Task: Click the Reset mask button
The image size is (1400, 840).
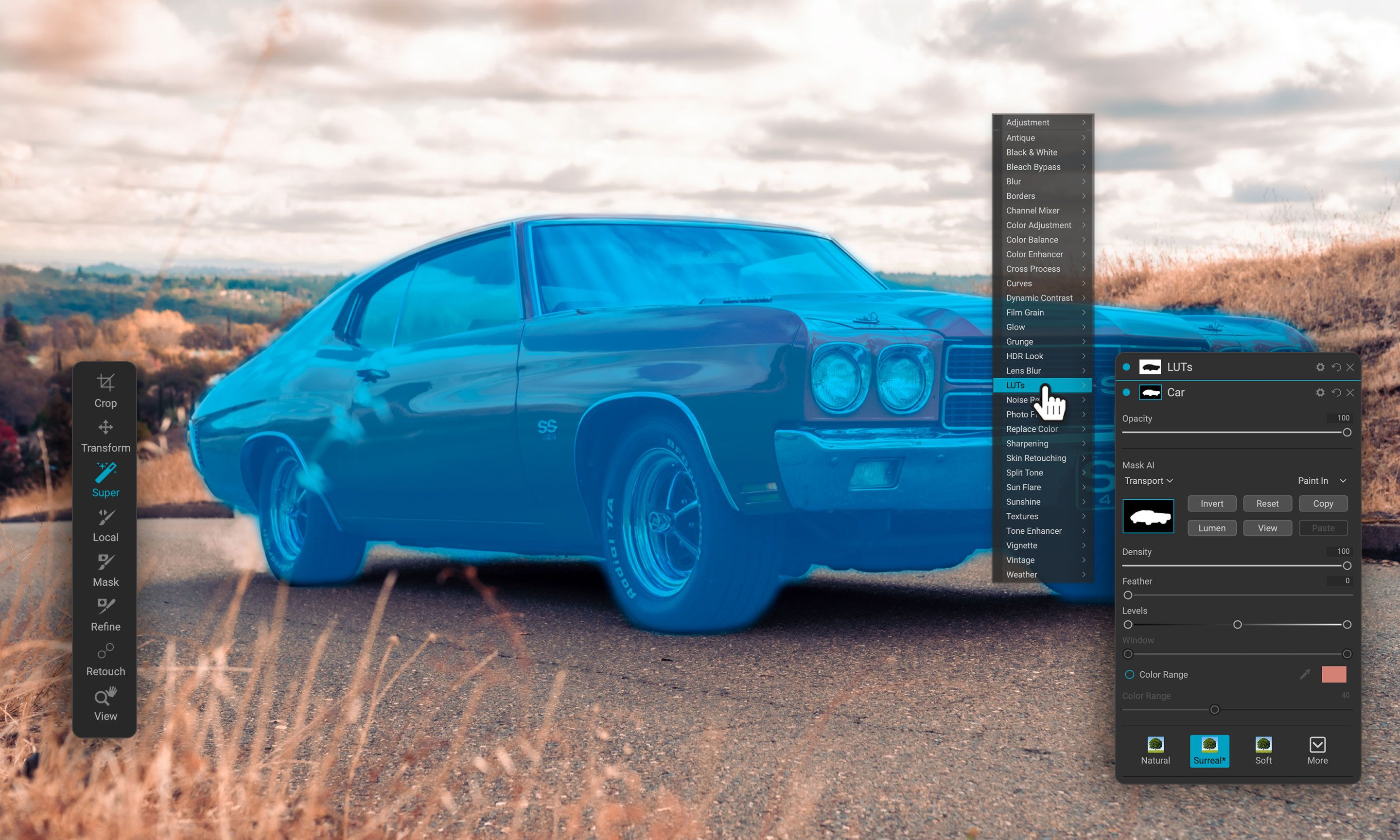Action: (1267, 503)
